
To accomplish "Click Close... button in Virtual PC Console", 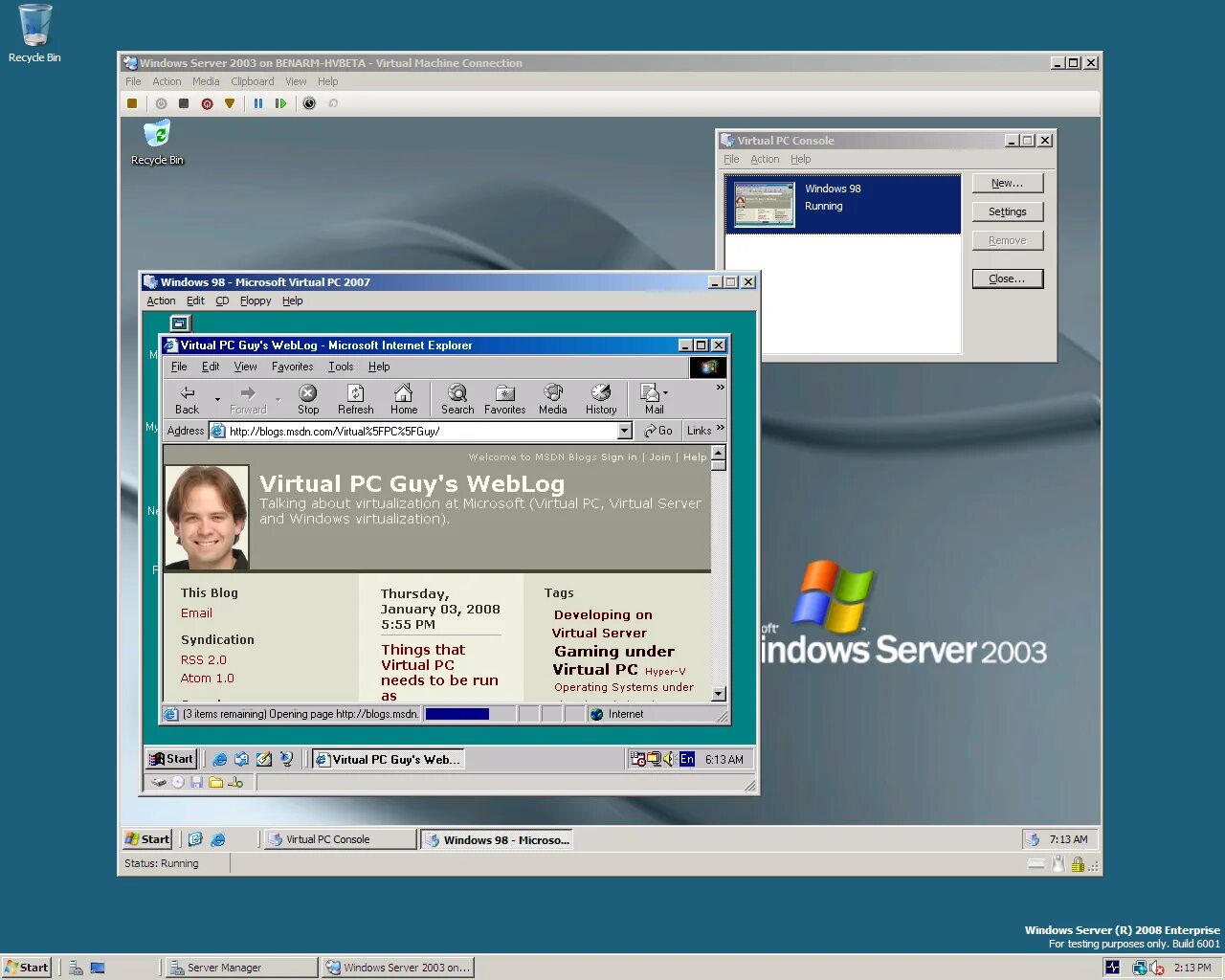I will (1008, 278).
